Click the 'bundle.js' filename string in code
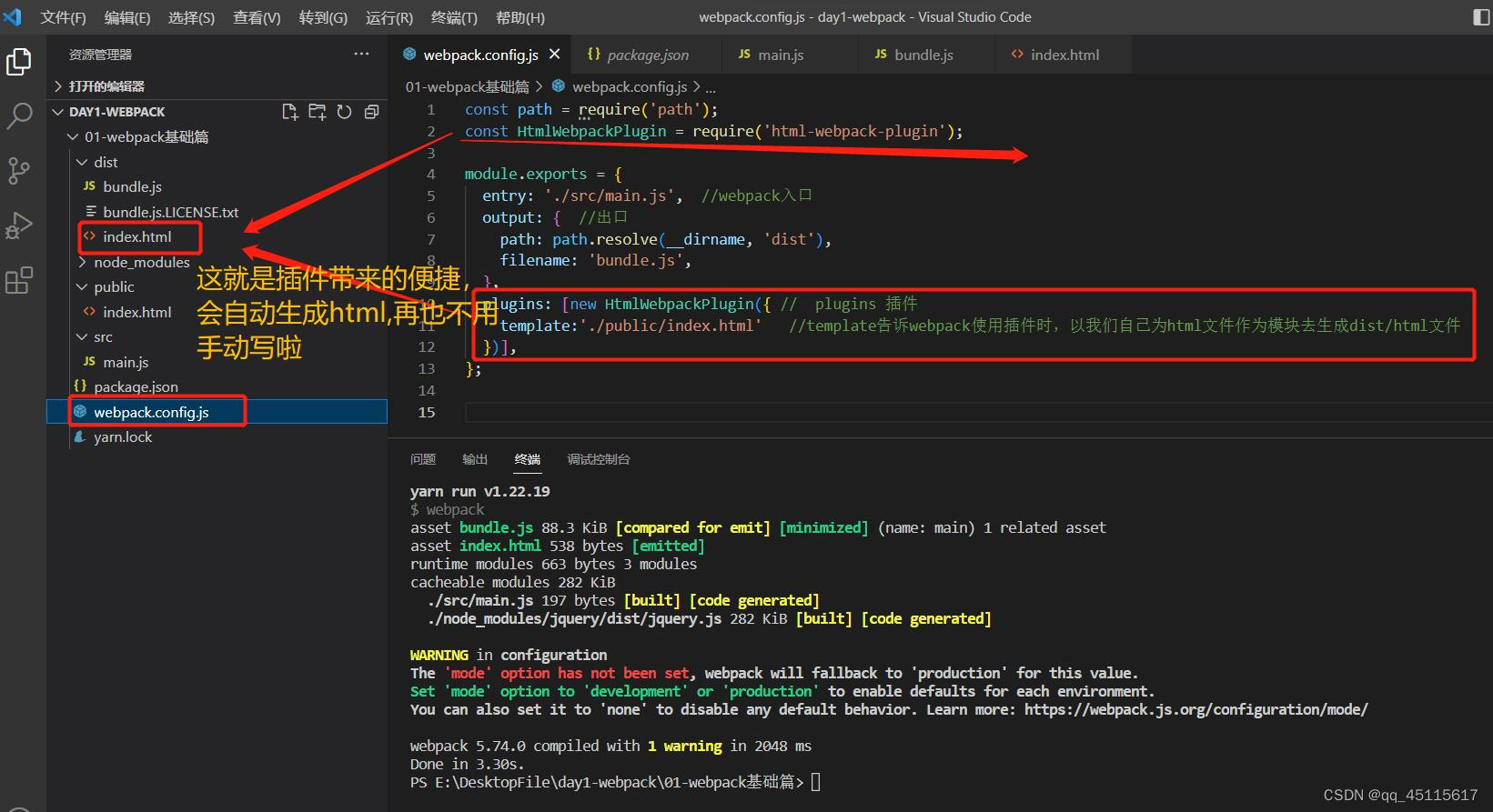The width and height of the screenshot is (1493, 812). coord(636,260)
